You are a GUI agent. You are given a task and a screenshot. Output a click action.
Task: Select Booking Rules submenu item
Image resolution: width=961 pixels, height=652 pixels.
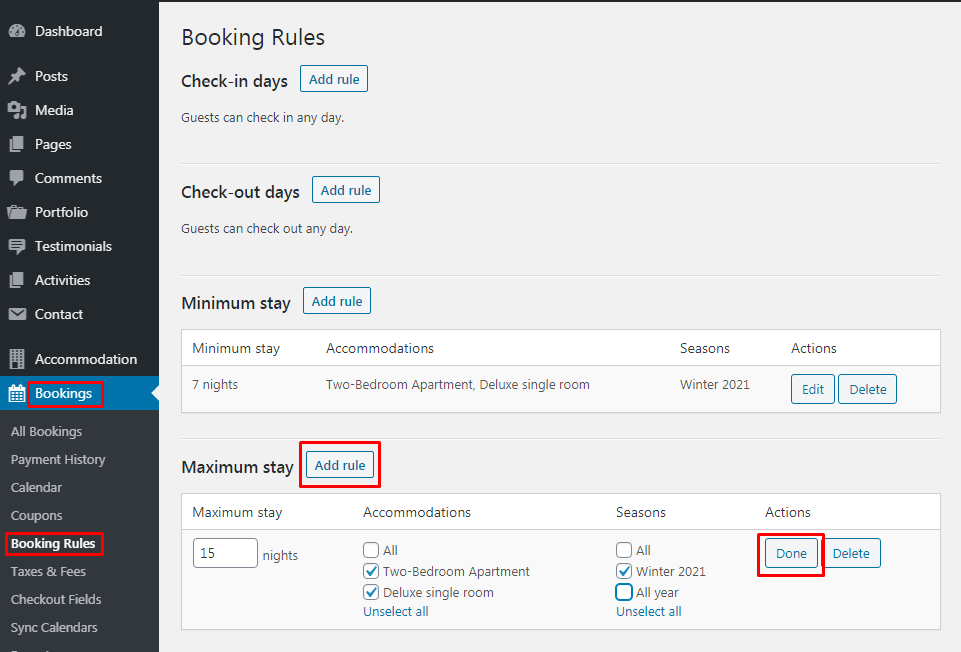coord(53,544)
